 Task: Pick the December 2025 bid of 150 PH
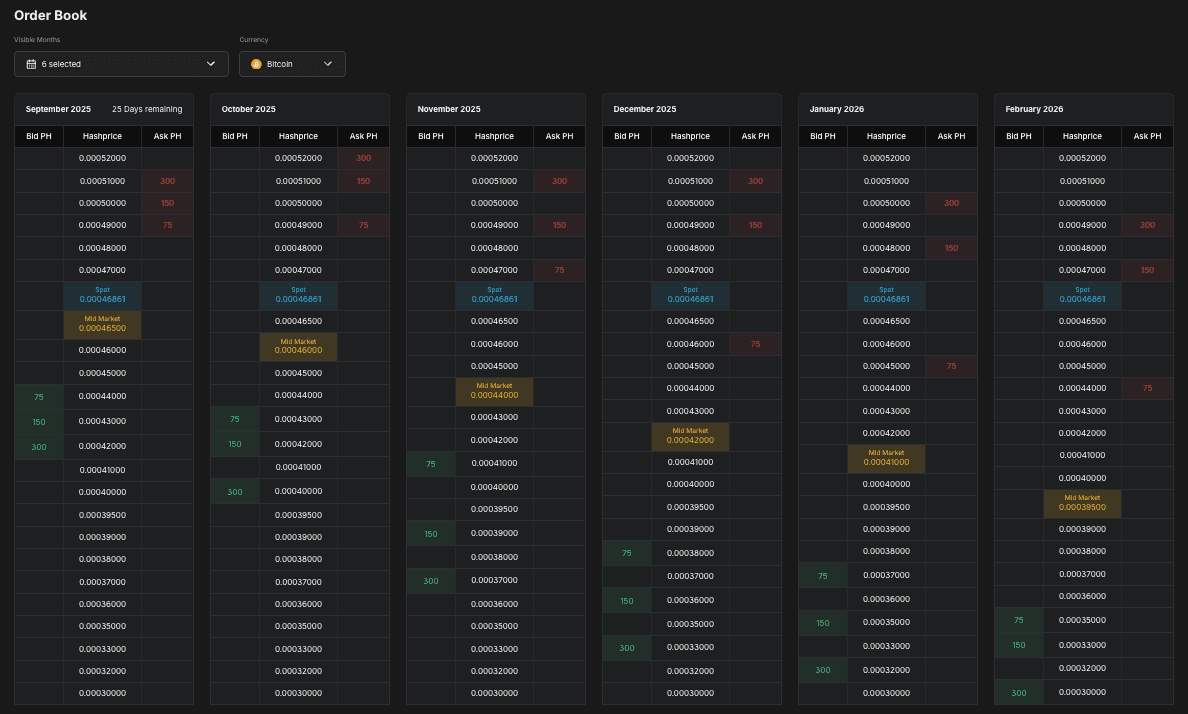point(627,601)
